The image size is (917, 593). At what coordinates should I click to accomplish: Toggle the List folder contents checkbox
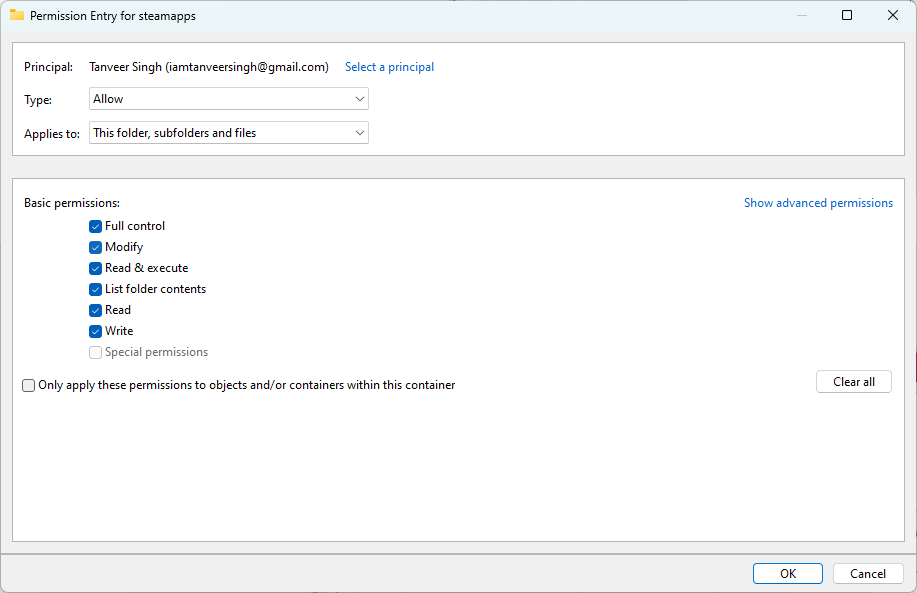click(x=95, y=289)
